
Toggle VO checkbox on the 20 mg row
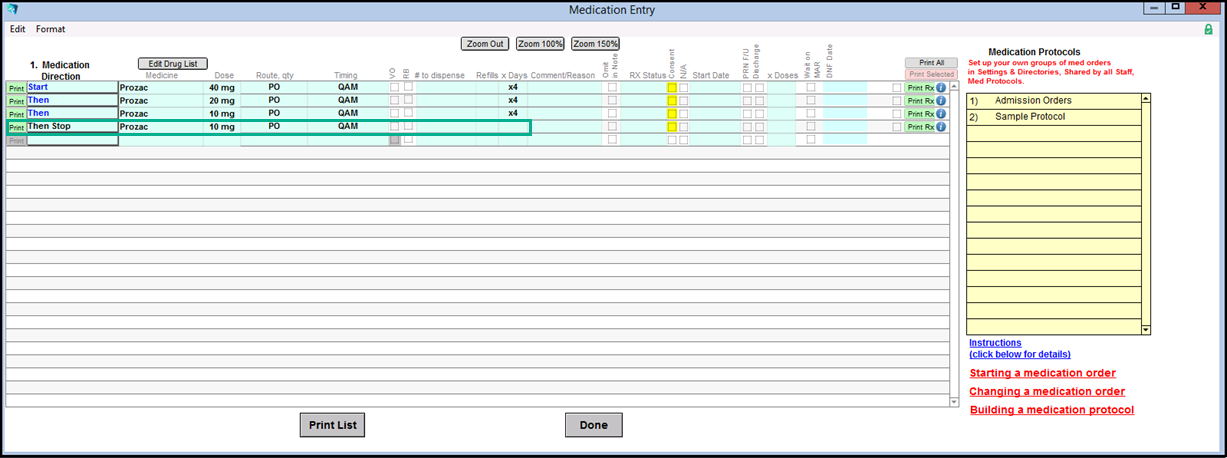pyautogui.click(x=394, y=101)
